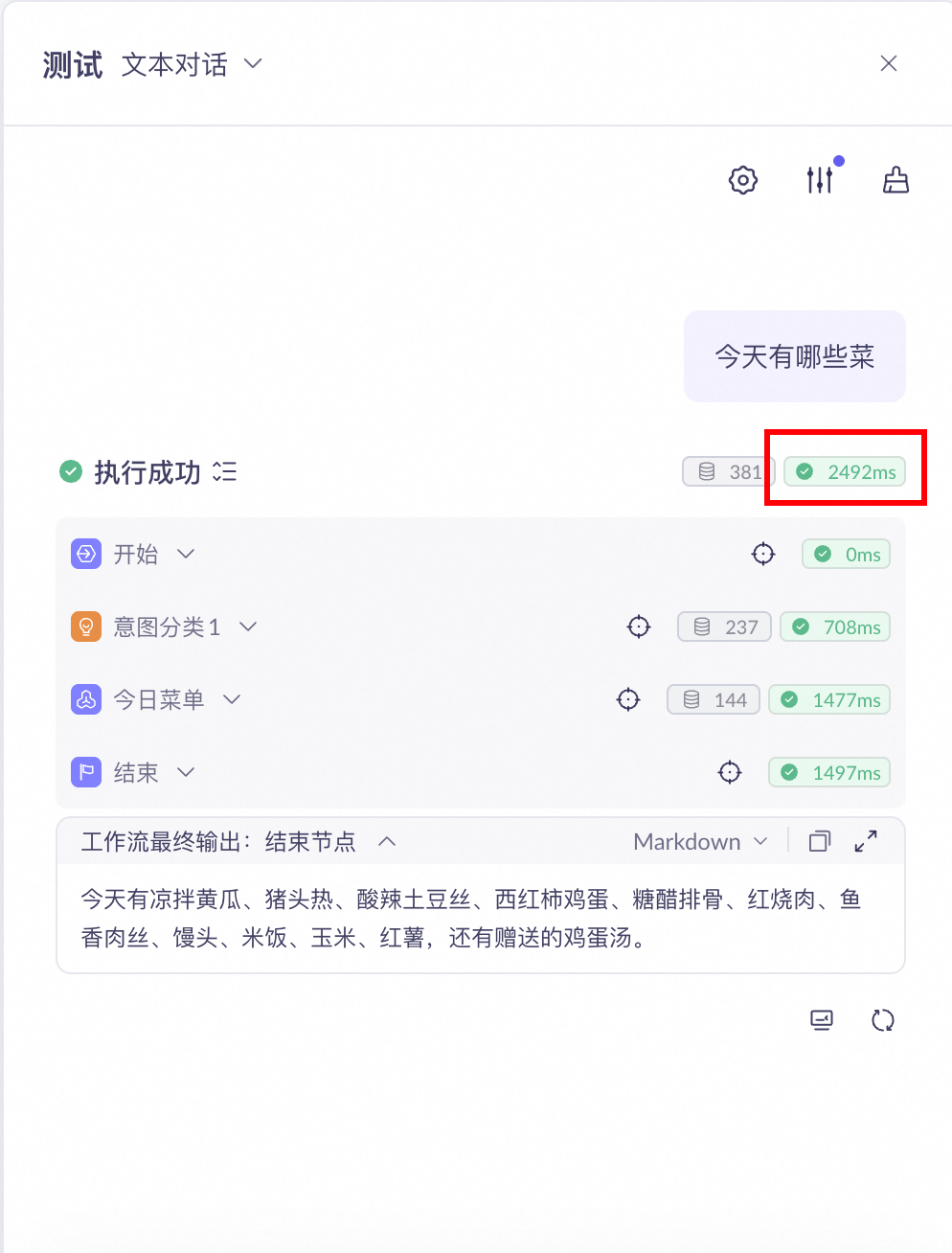Click the 708ms time badge
This screenshot has height=1253, width=952.
pyautogui.click(x=835, y=626)
